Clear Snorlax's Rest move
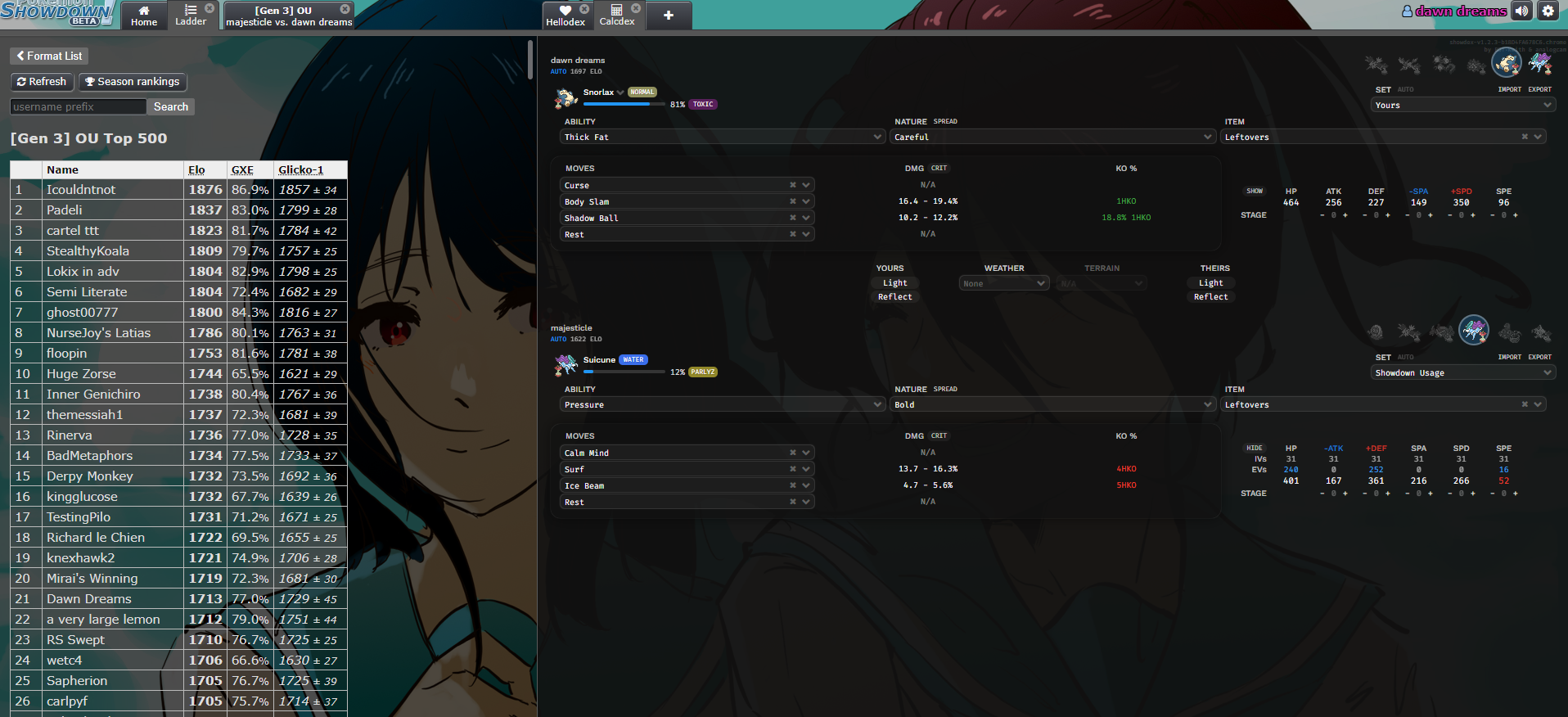Image resolution: width=1568 pixels, height=717 pixels. click(x=792, y=234)
